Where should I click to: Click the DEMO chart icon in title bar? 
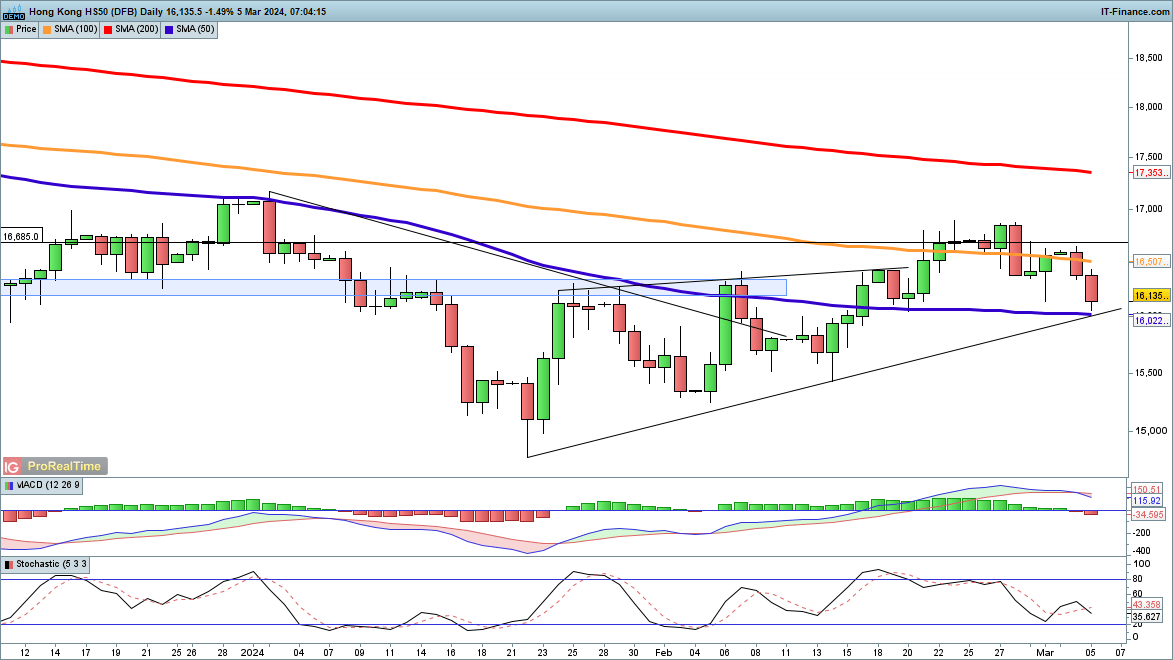(13, 11)
